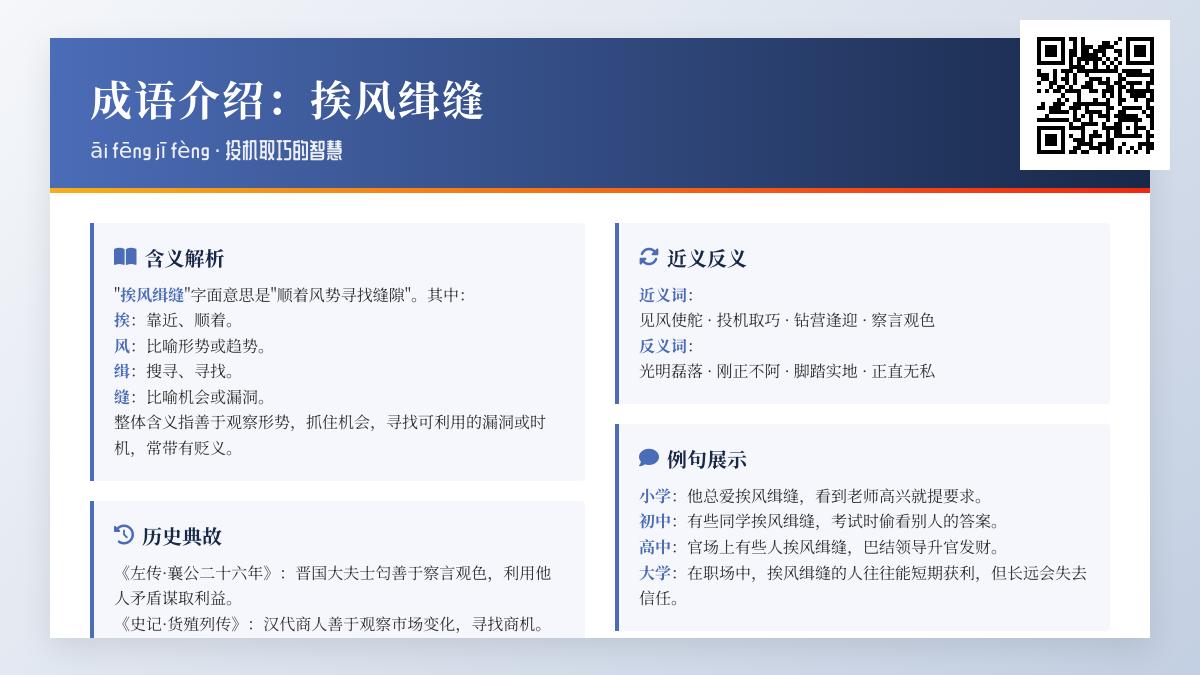
Task: Click the history clock icon beside 历史典故
Action: pyautogui.click(x=124, y=535)
